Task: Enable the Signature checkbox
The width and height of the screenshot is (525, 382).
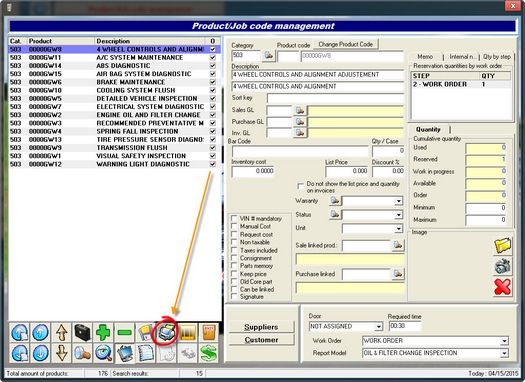Action: 234,297
